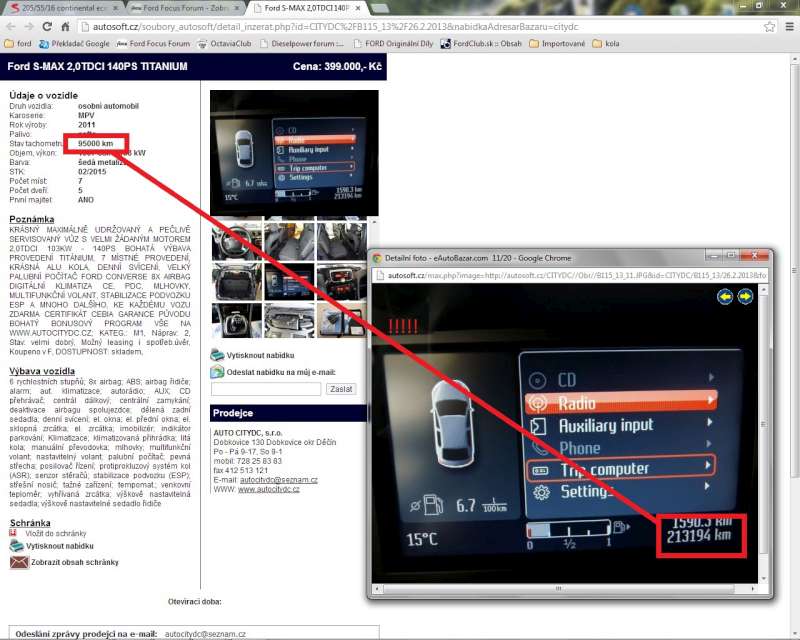This screenshot has height=640, width=800.
Task: Click the Vložit do schránky icon
Action: tap(14, 533)
